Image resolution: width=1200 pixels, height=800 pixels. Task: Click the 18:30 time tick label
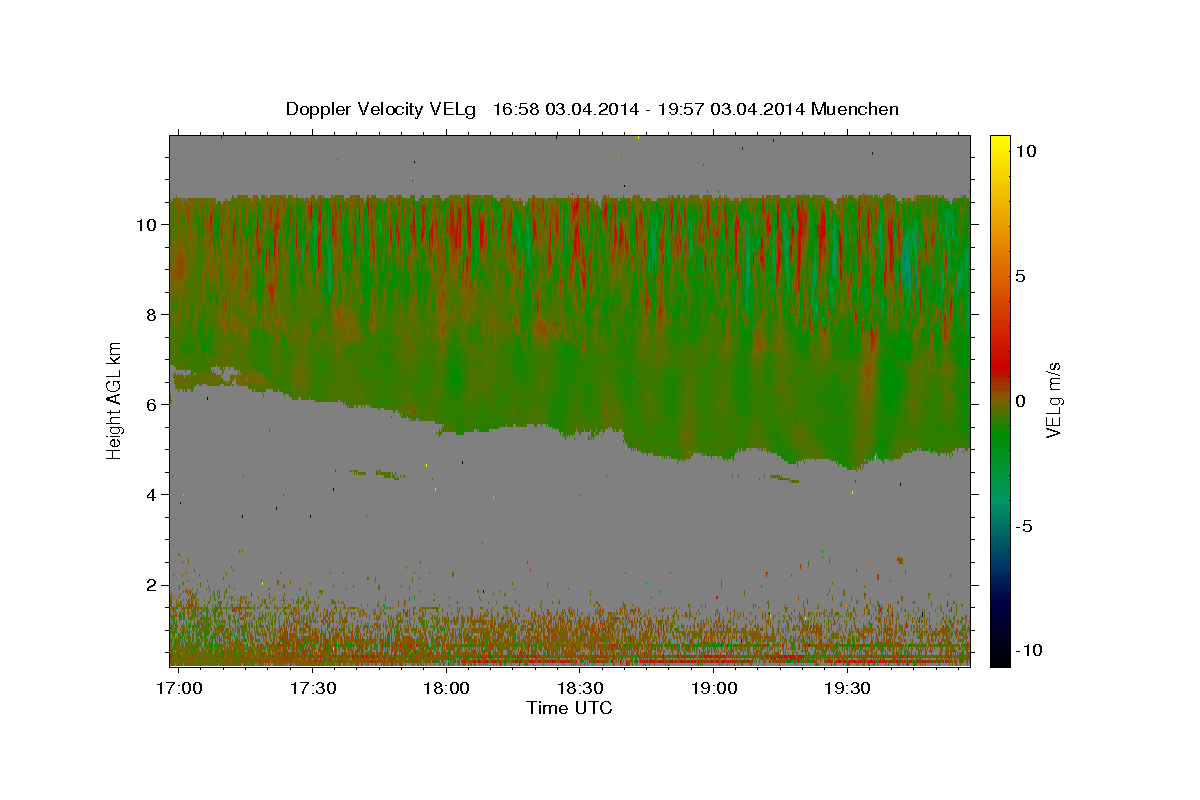(580, 688)
